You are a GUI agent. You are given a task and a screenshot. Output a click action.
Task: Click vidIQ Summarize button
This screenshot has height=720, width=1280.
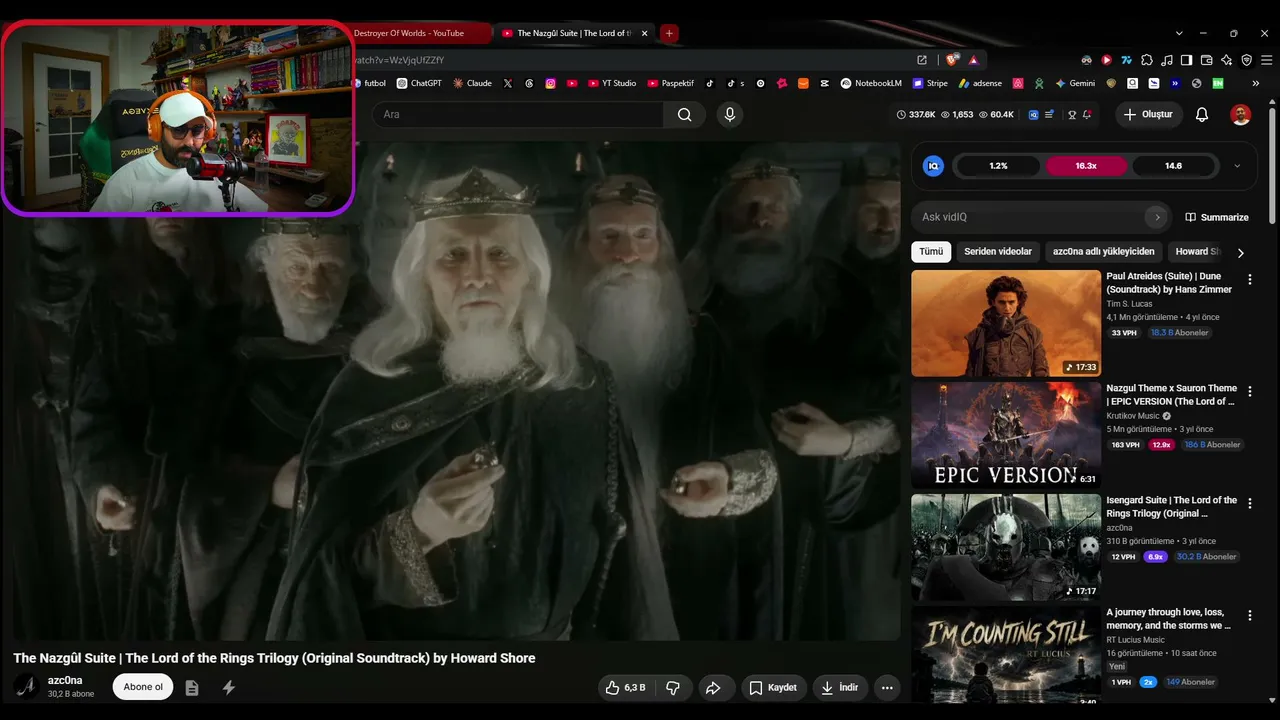coord(1217,217)
